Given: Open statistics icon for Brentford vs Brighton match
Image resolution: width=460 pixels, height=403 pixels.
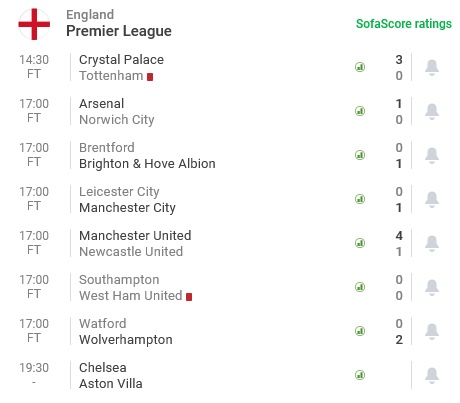Looking at the screenshot, I should click(360, 155).
